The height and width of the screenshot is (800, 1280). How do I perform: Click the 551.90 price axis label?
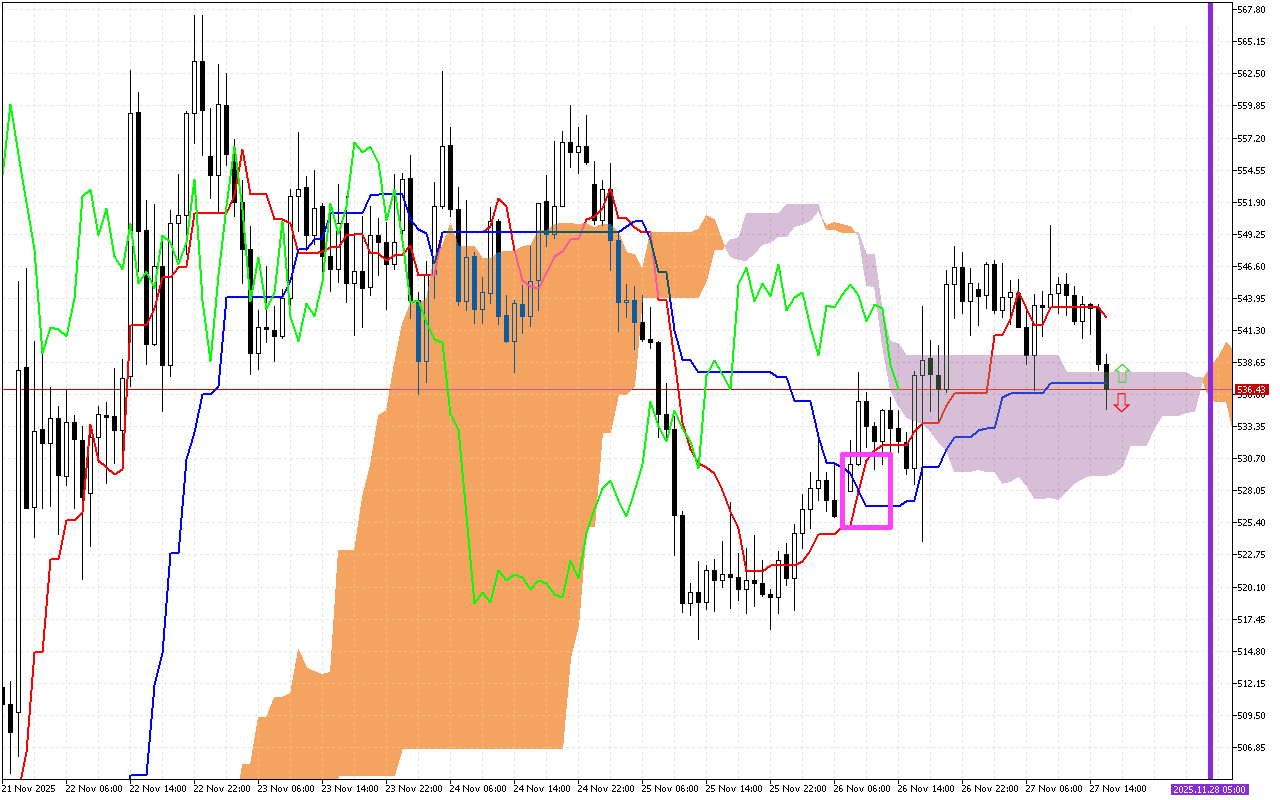pos(1252,203)
